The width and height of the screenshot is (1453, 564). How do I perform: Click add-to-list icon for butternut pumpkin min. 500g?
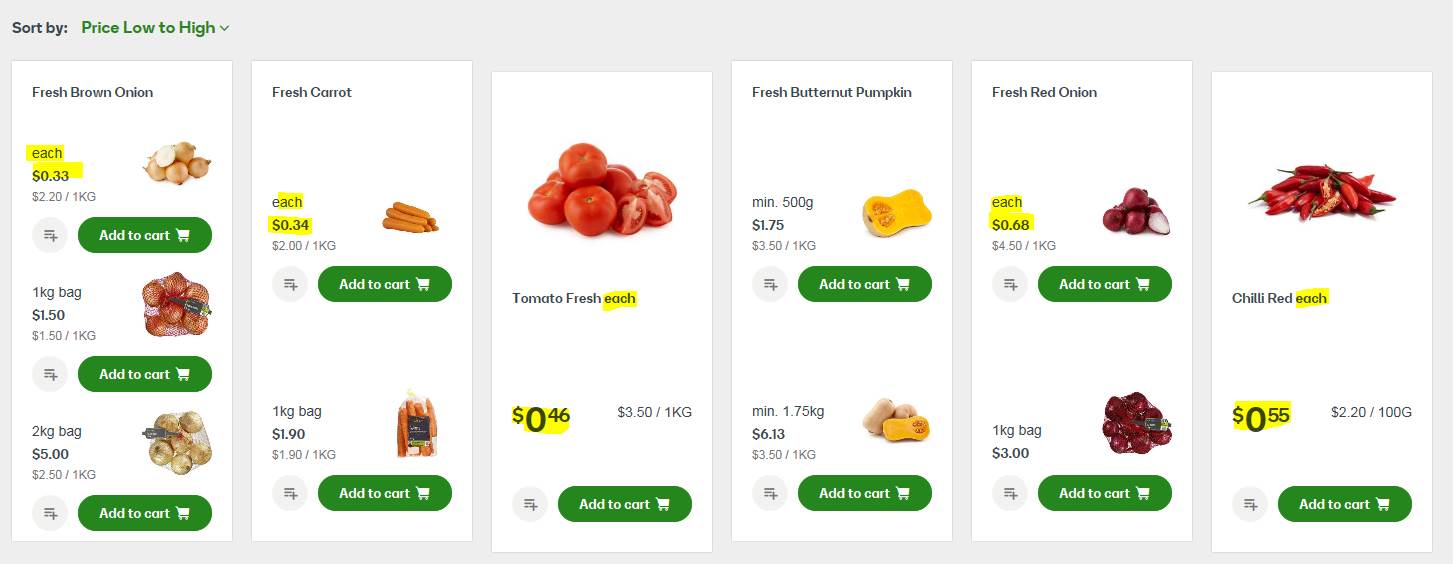pos(770,284)
